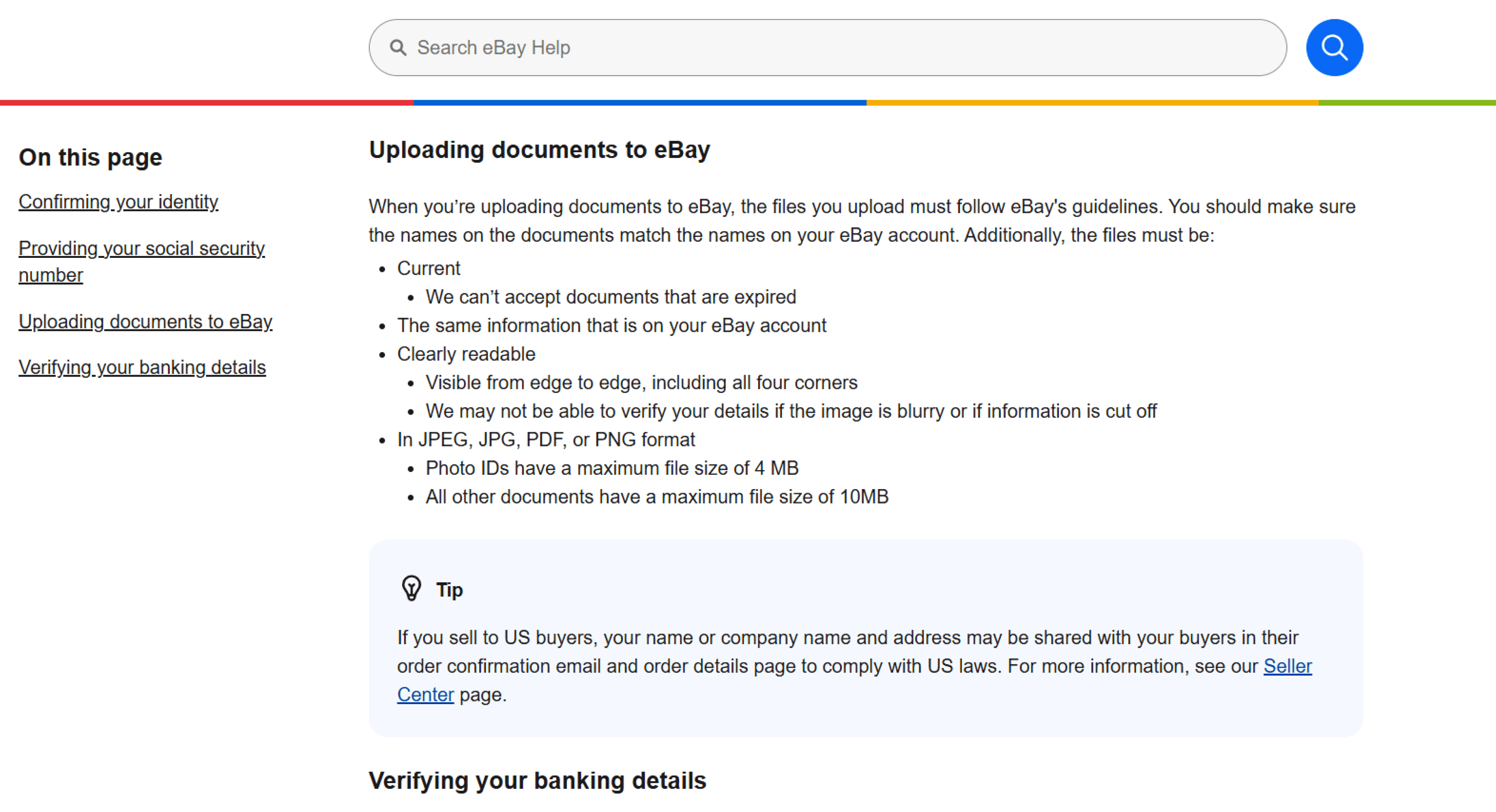
Task: Open the Confirming your identity link
Action: click(118, 202)
